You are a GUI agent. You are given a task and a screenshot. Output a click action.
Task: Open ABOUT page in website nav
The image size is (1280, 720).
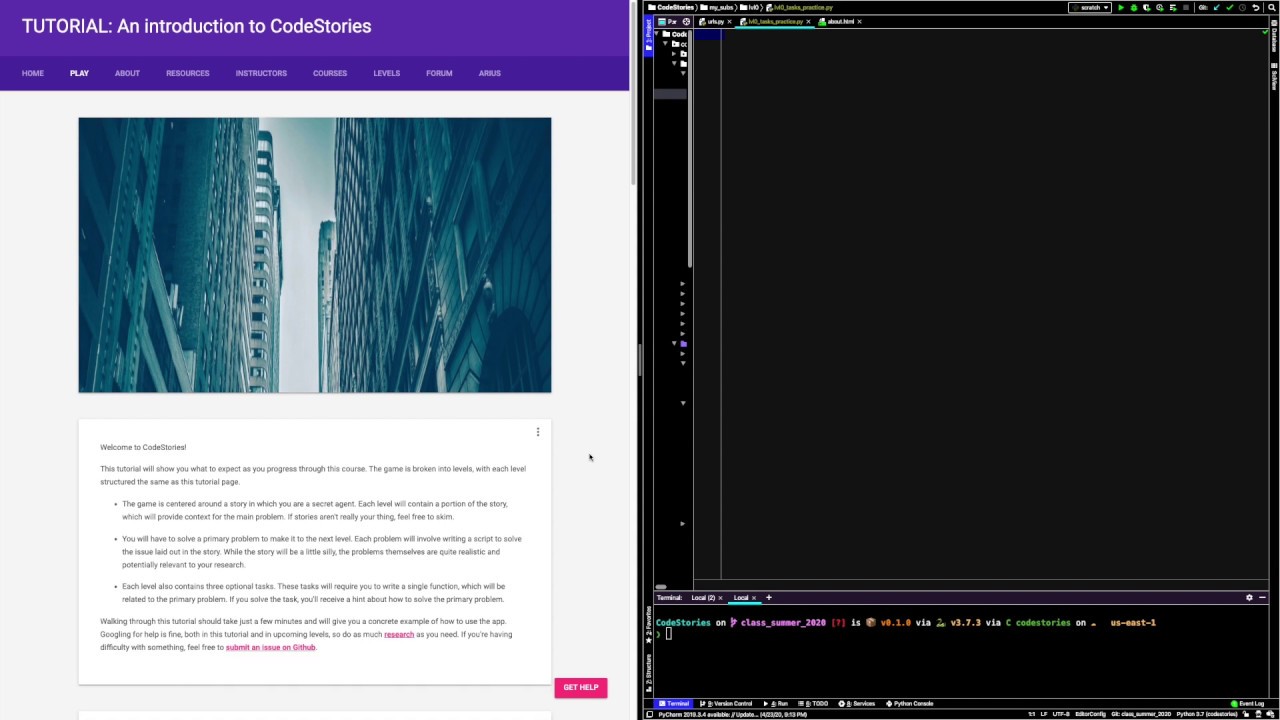tap(127, 73)
